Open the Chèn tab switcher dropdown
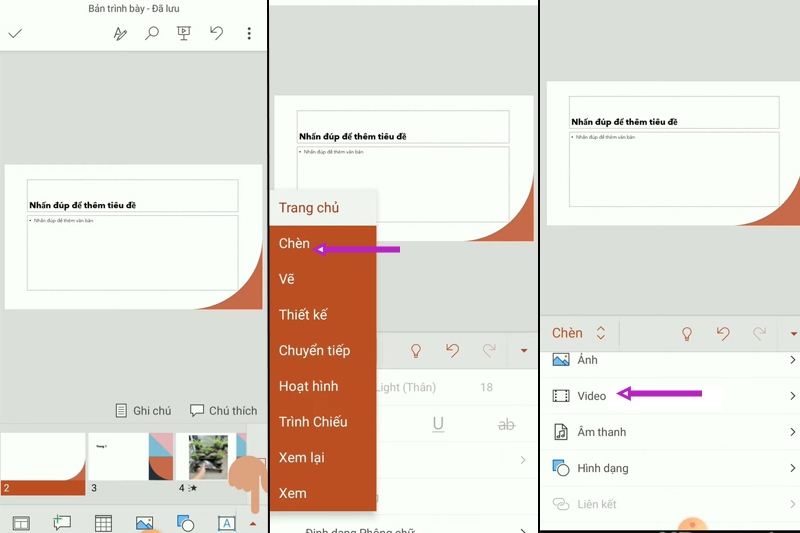800x533 pixels. point(579,333)
